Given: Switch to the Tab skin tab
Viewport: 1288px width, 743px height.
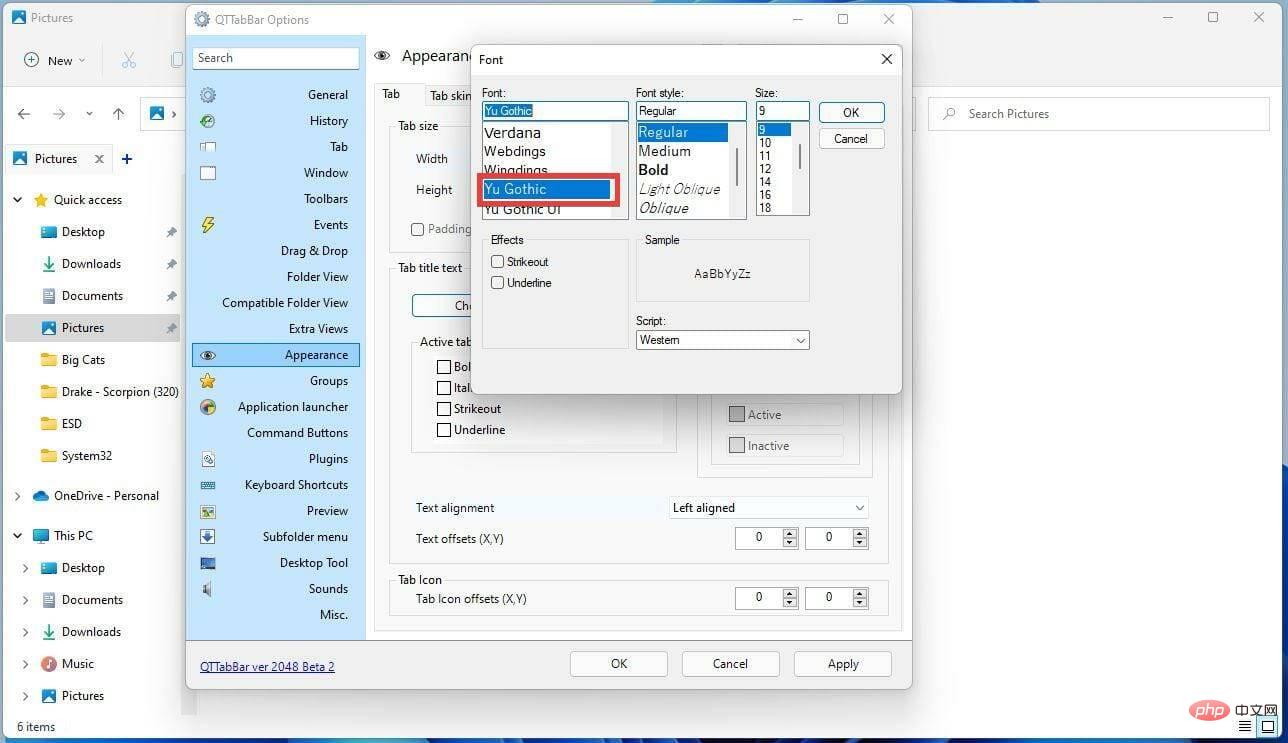Looking at the screenshot, I should 448,96.
